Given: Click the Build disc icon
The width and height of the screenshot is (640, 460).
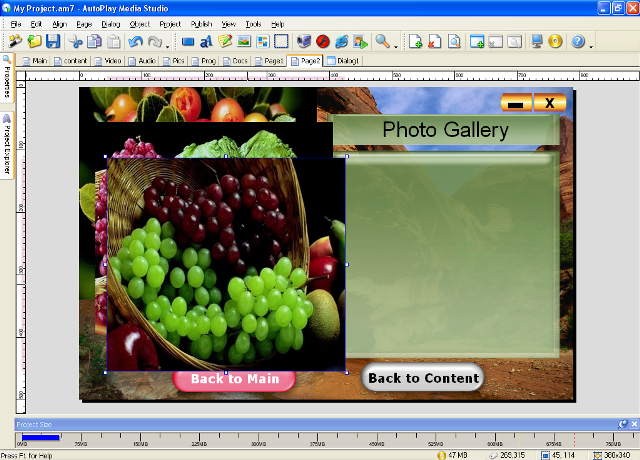Looking at the screenshot, I should pyautogui.click(x=555, y=42).
